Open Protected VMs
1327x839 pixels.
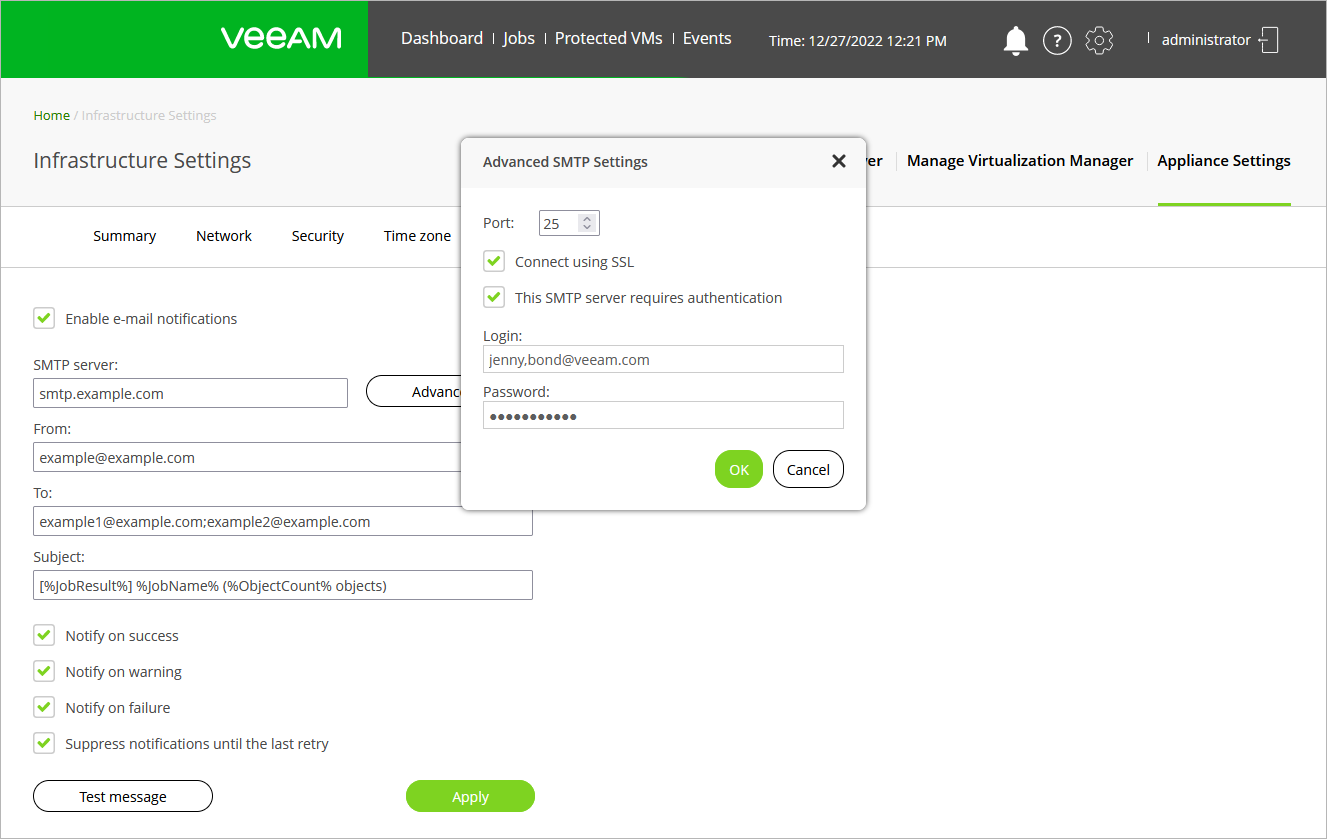pos(609,38)
